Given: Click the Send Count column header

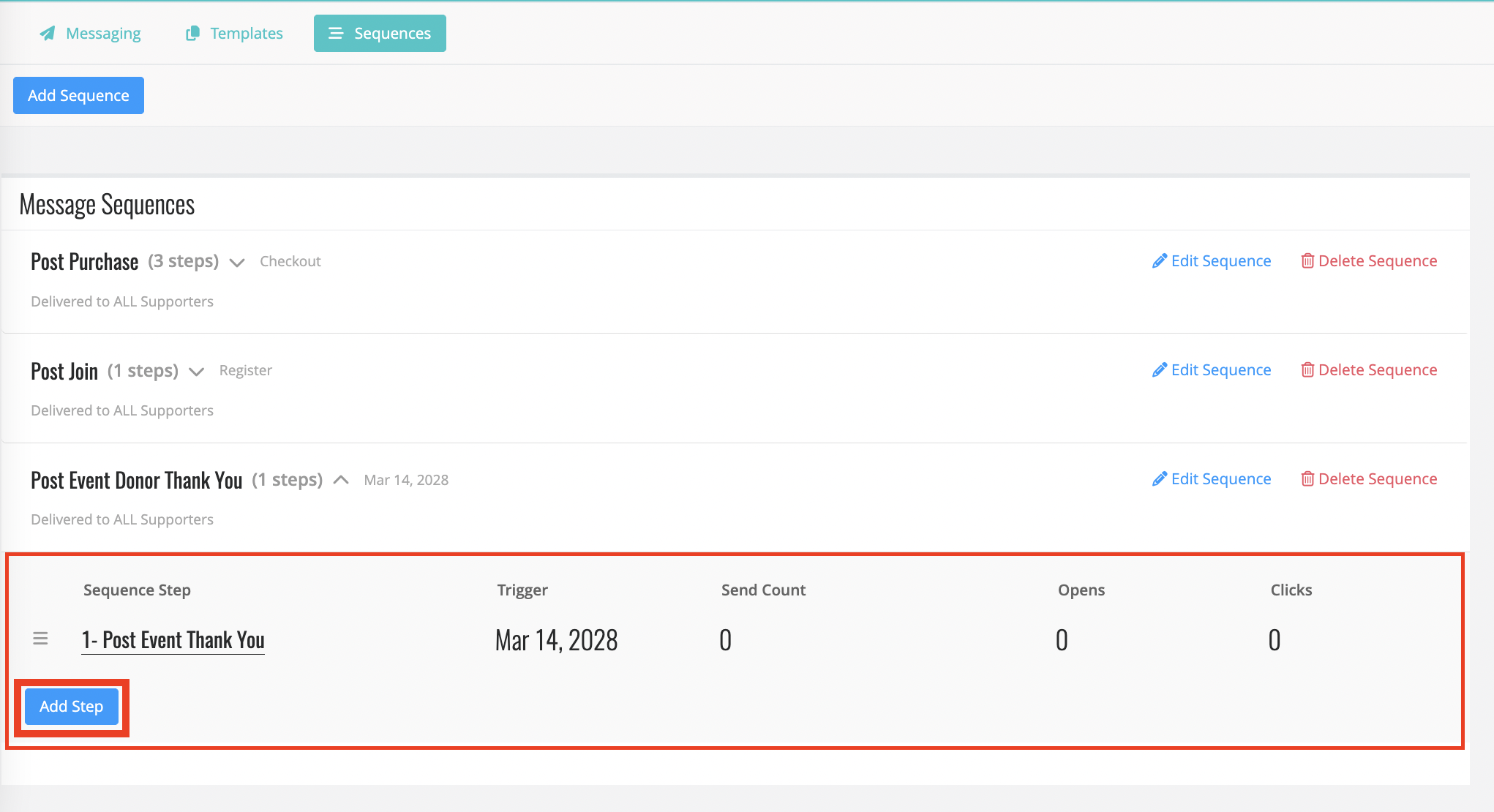Looking at the screenshot, I should pos(763,590).
